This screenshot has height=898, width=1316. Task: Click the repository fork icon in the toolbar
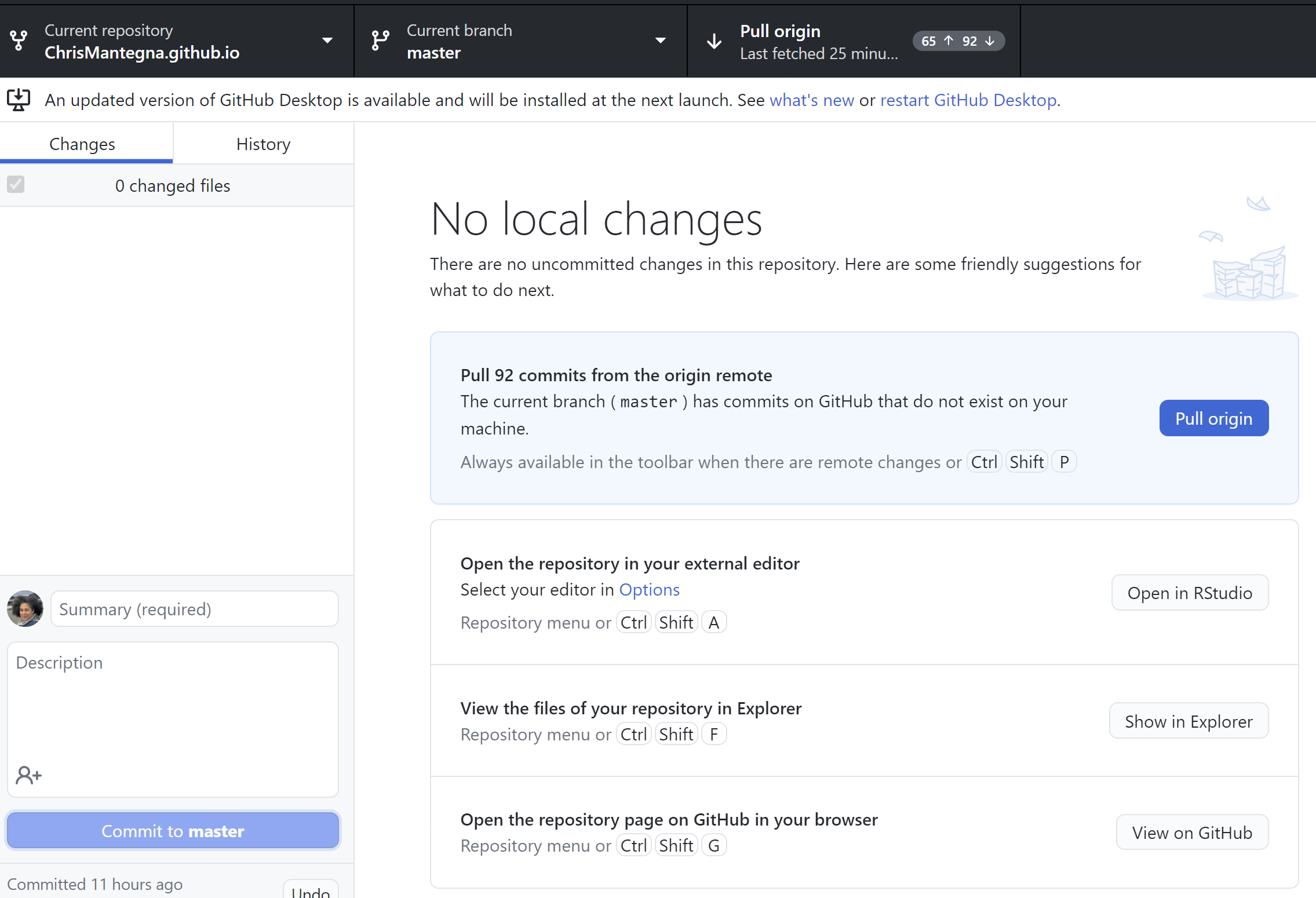tap(19, 40)
